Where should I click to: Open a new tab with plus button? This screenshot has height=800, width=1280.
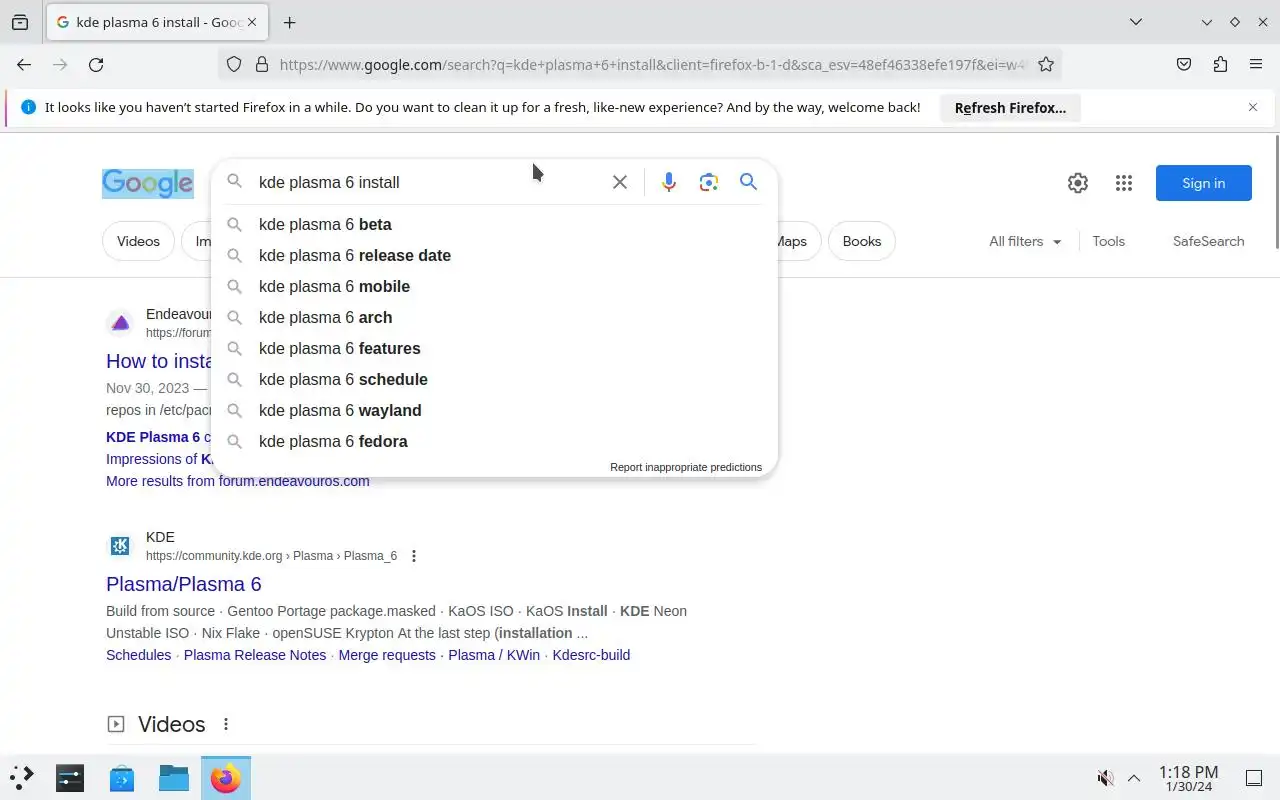[289, 22]
